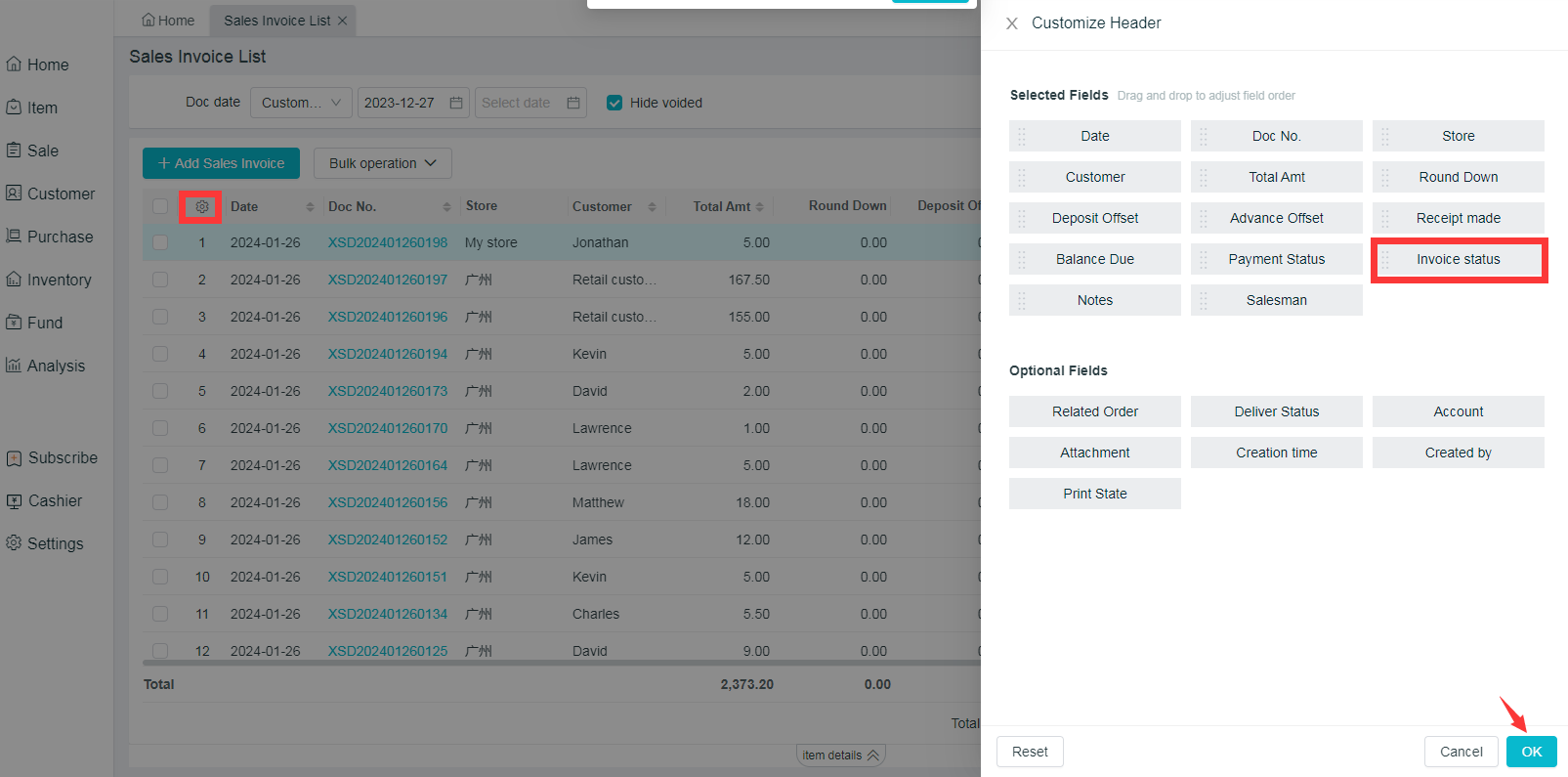Switch to the Home tab

pos(168,21)
